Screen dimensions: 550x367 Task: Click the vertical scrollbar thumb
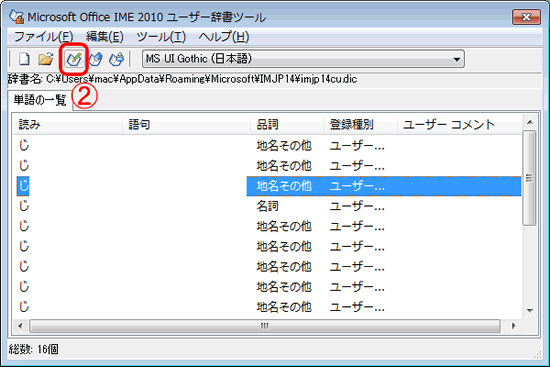click(x=529, y=178)
